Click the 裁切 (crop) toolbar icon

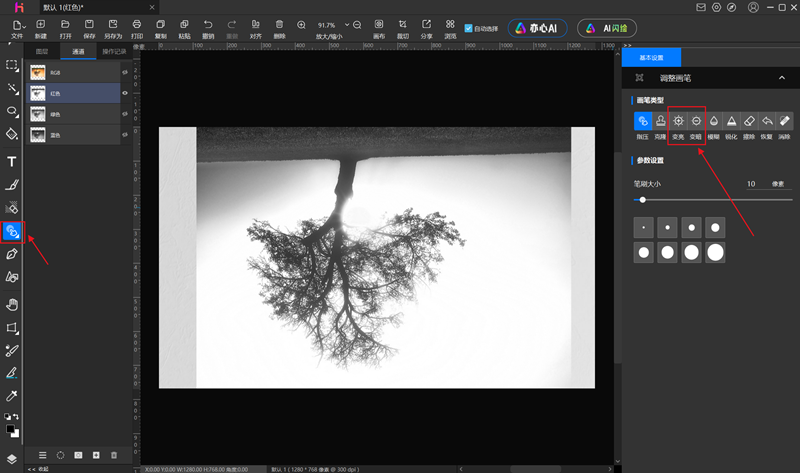[402, 24]
